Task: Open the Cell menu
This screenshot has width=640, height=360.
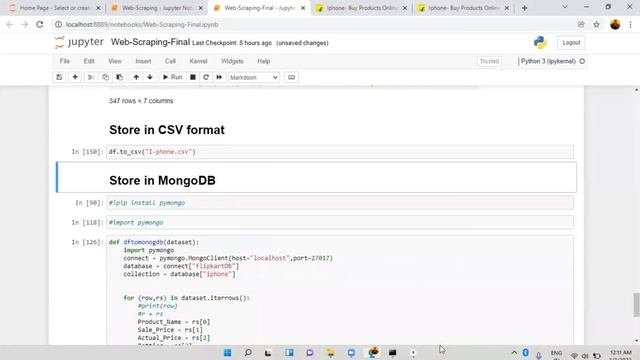Action: point(170,61)
